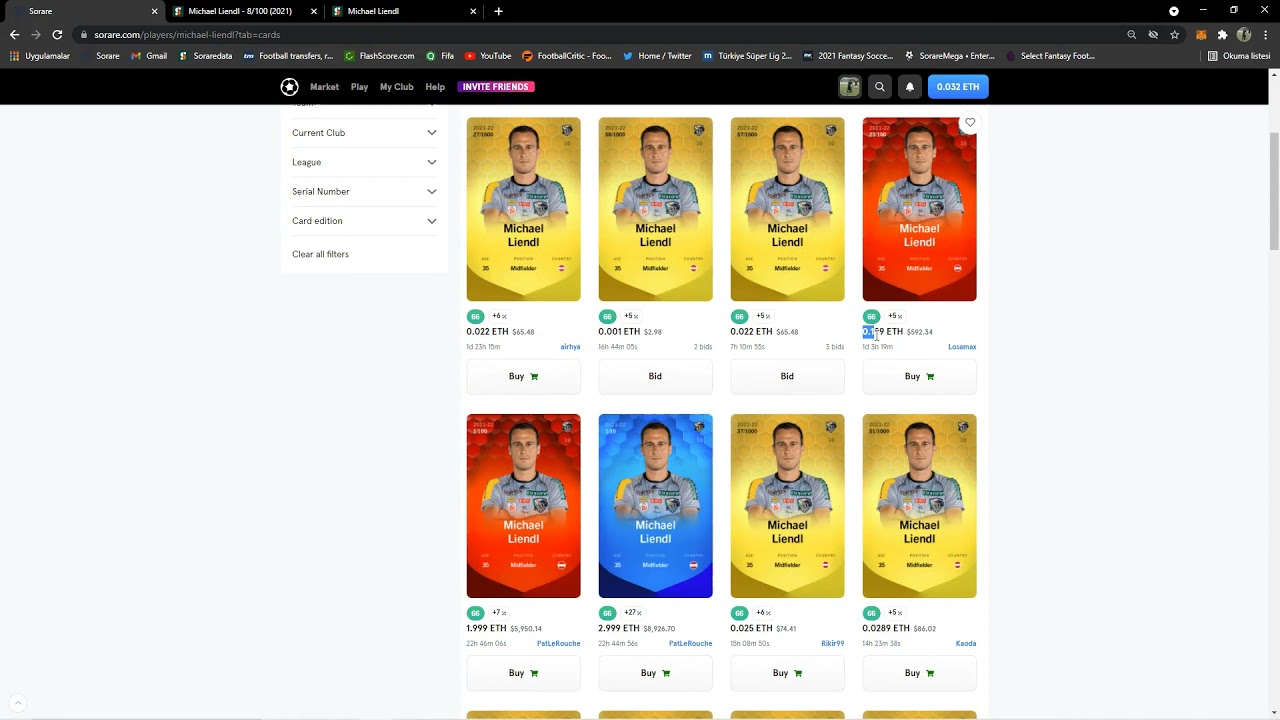Image resolution: width=1280 pixels, height=720 pixels.
Task: Open a new browser tab
Action: click(x=498, y=11)
